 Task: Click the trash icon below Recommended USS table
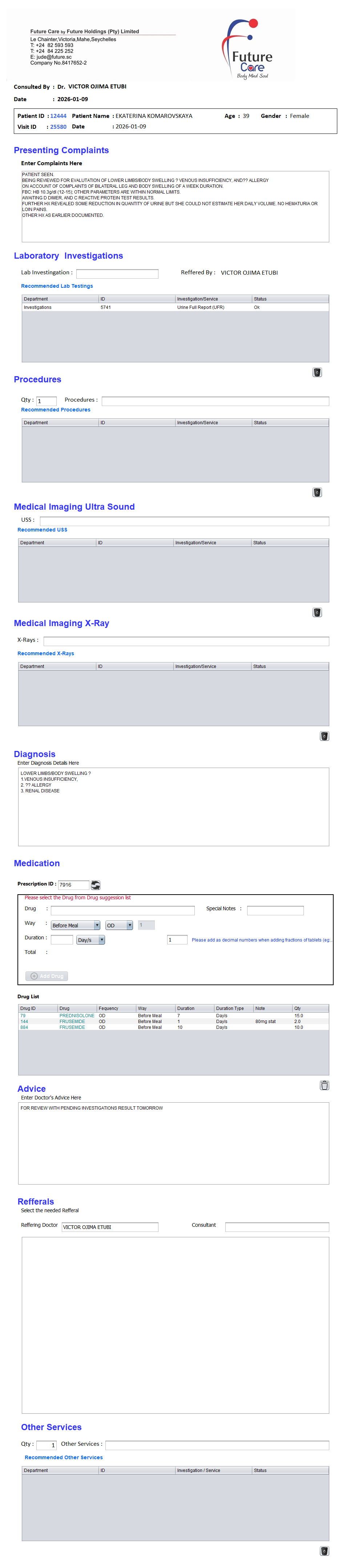317,612
